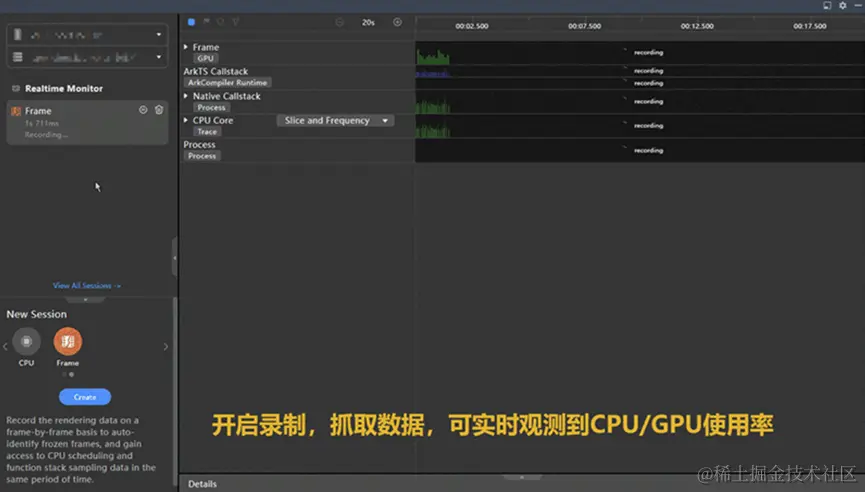Zoom in the timeline with plus icon

[397, 22]
